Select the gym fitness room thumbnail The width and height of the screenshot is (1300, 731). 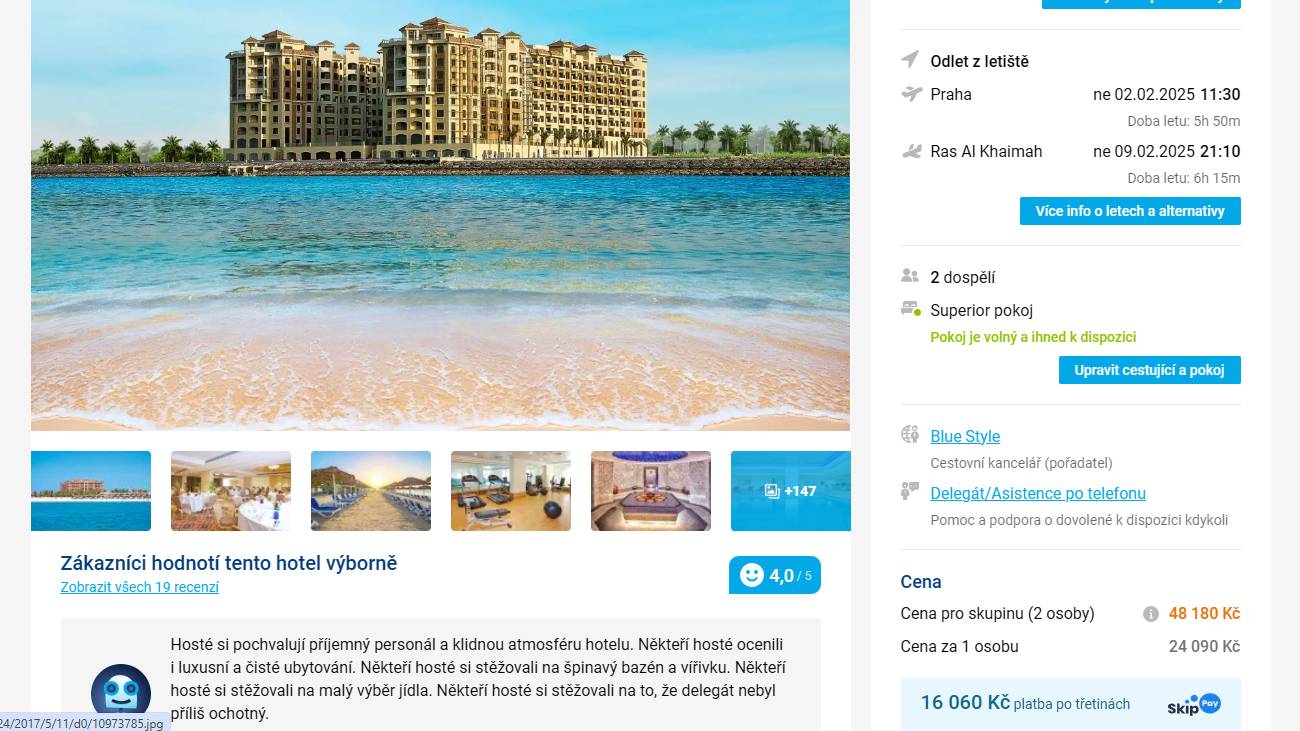coord(511,491)
